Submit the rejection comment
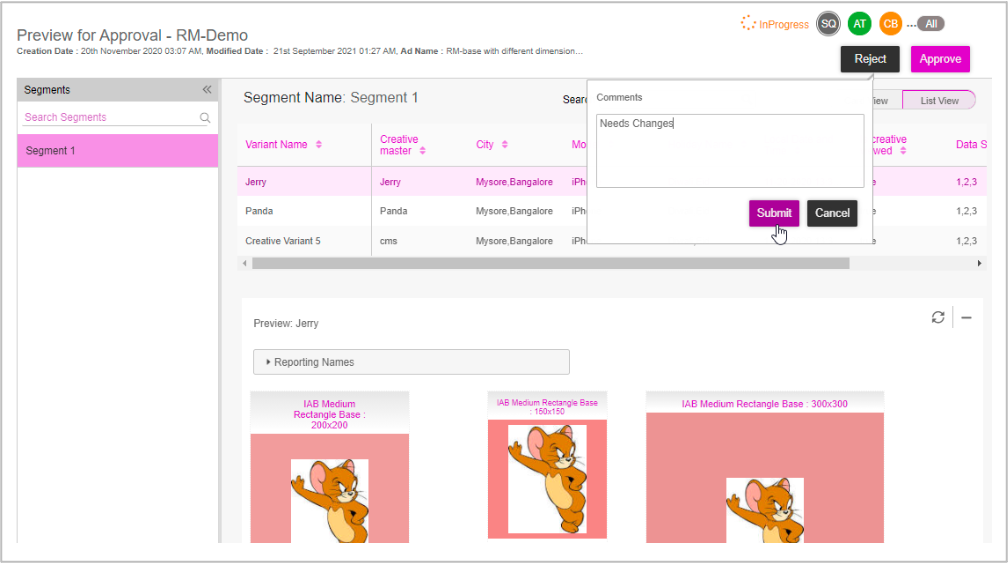The image size is (1008, 564). (x=774, y=213)
